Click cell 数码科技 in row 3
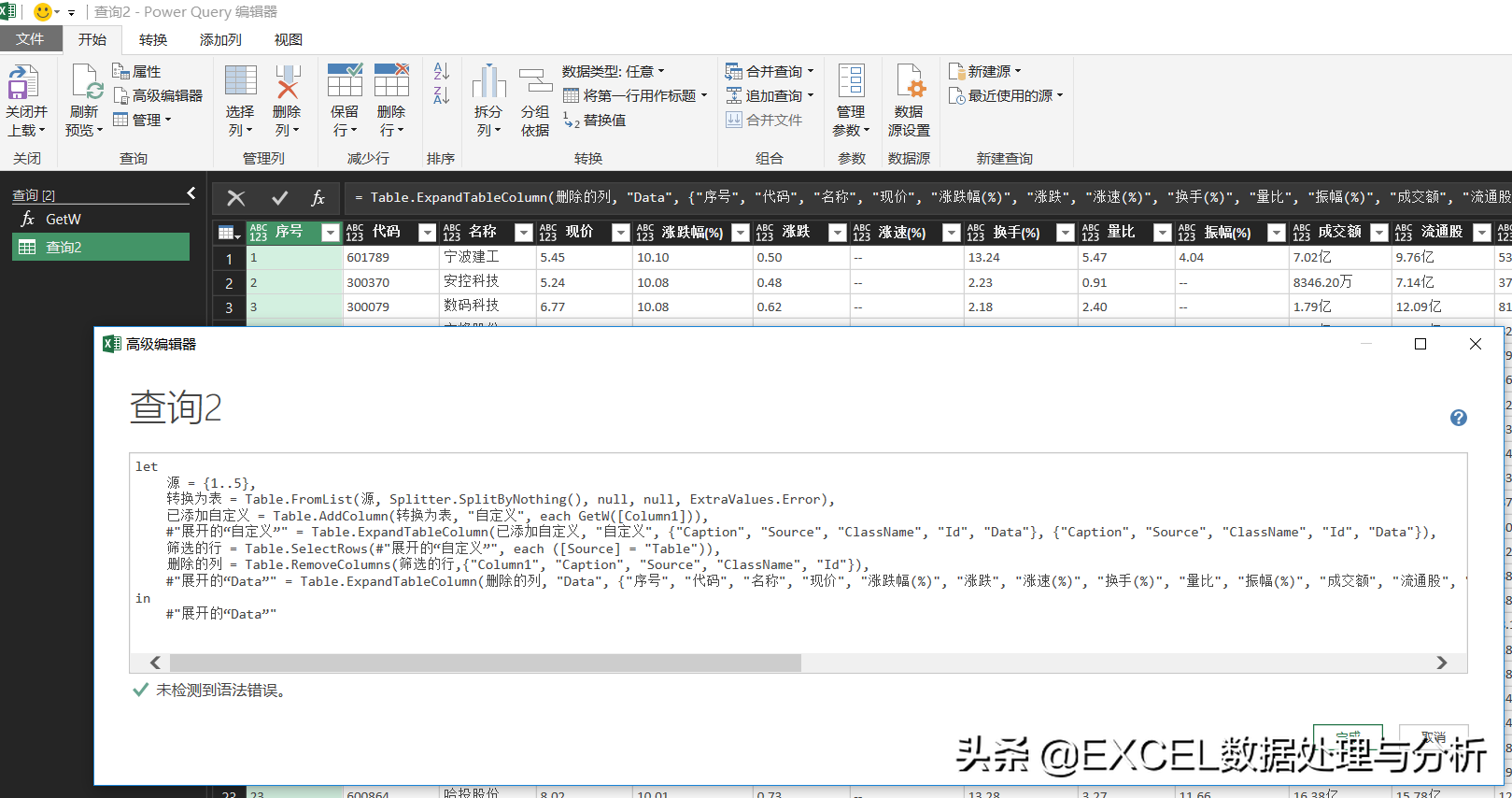This screenshot has height=798, width=1512. coord(488,306)
